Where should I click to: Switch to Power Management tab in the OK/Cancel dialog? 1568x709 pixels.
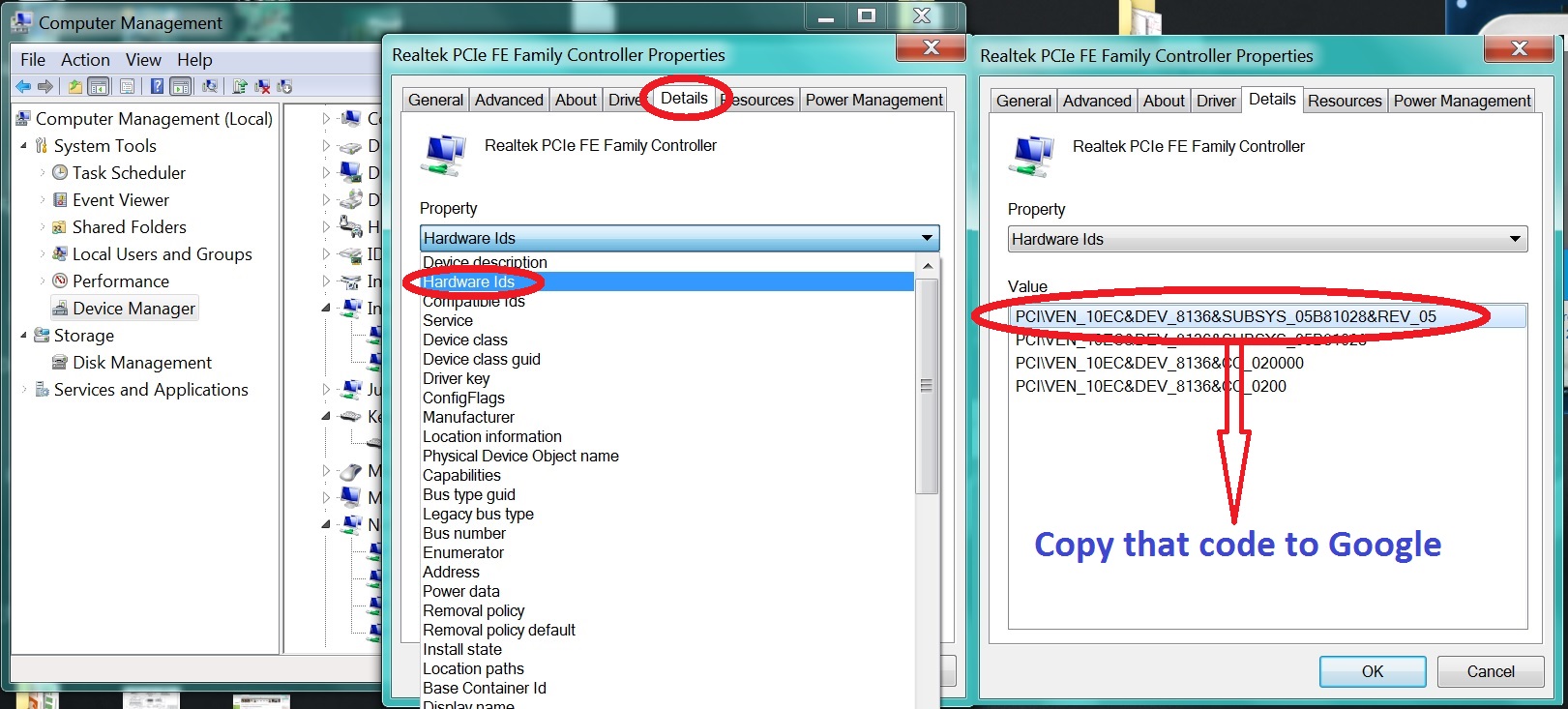pos(1462,101)
